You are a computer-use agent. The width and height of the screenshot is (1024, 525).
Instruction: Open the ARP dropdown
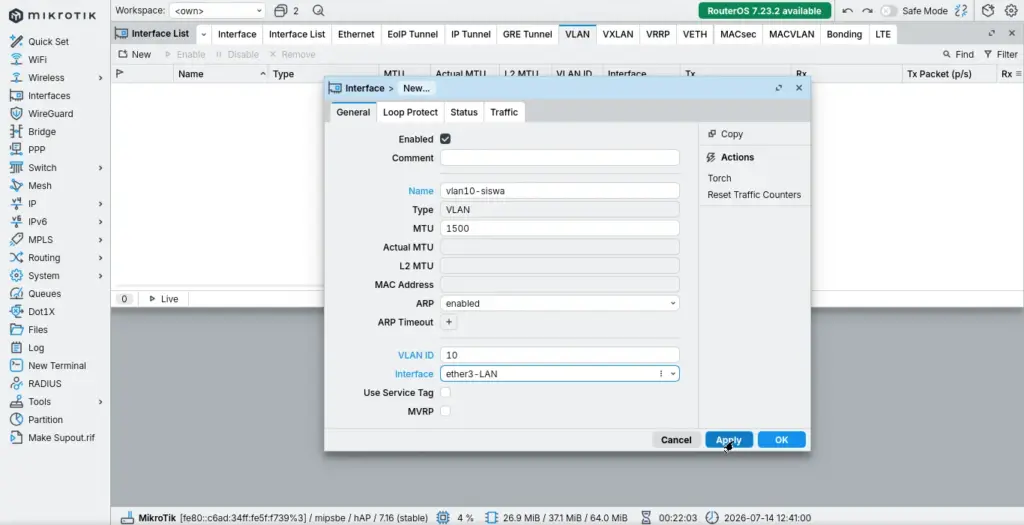coord(560,303)
